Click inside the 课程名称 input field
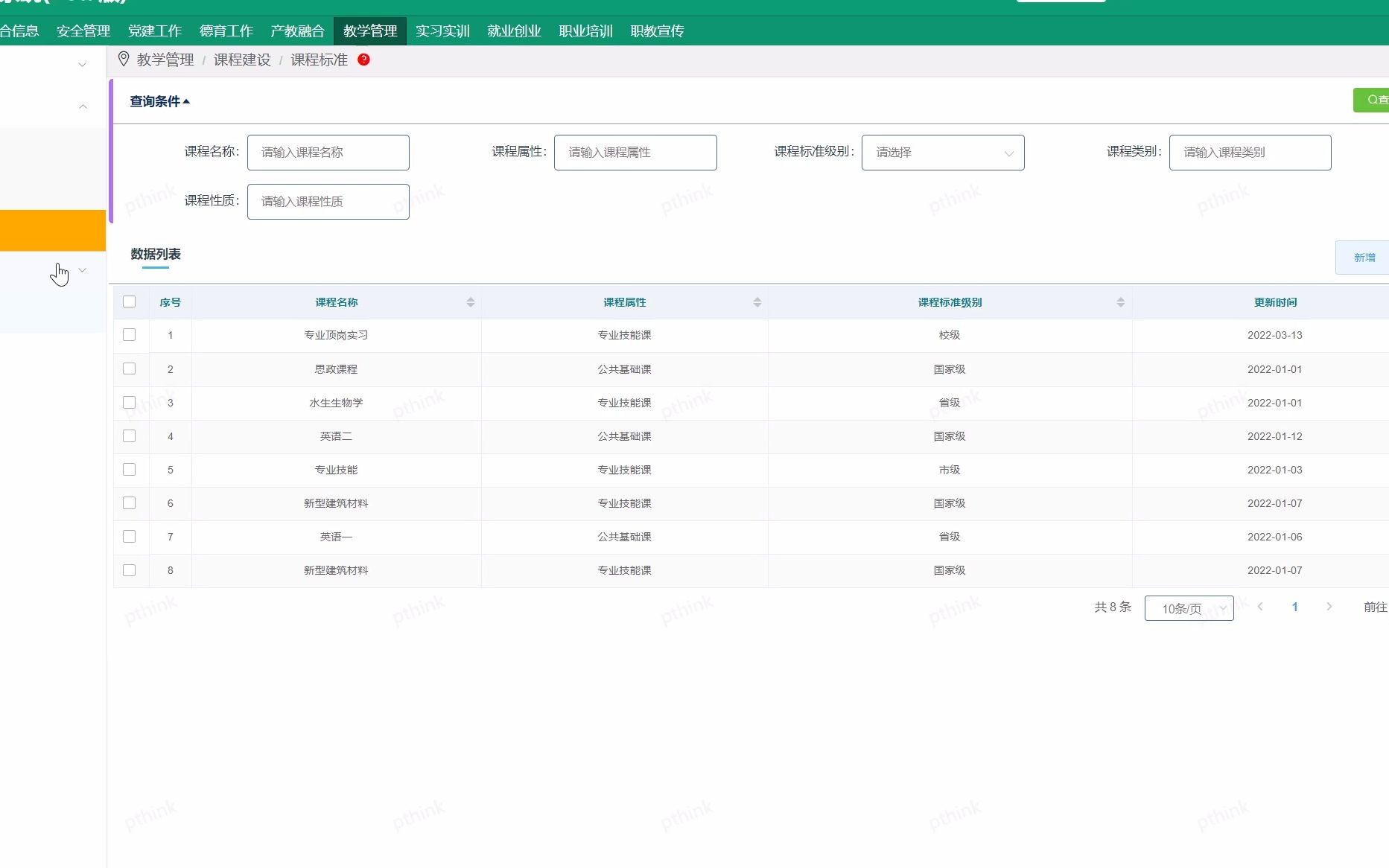 (x=328, y=152)
